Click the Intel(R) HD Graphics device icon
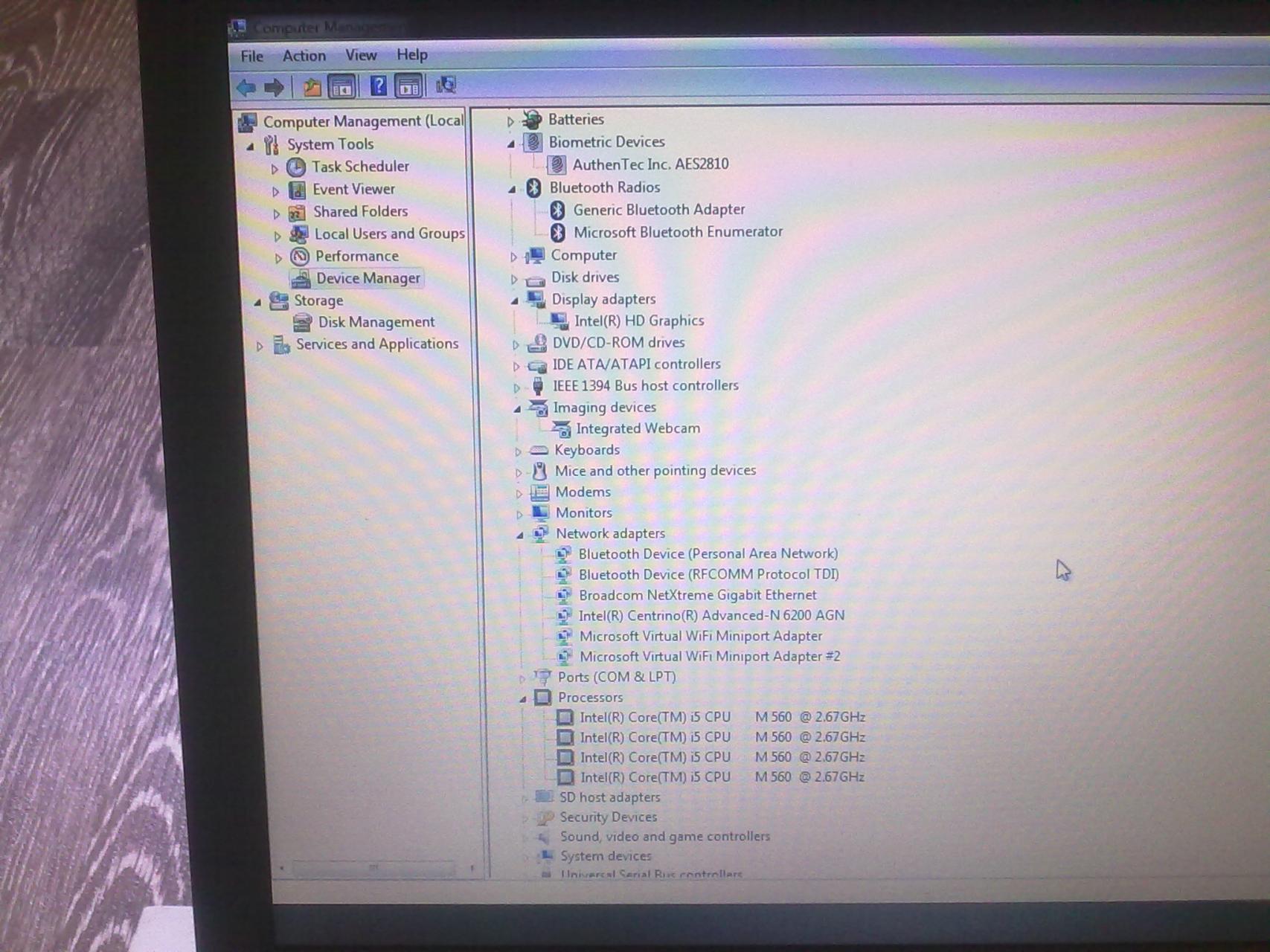The height and width of the screenshot is (952, 1270). (559, 321)
